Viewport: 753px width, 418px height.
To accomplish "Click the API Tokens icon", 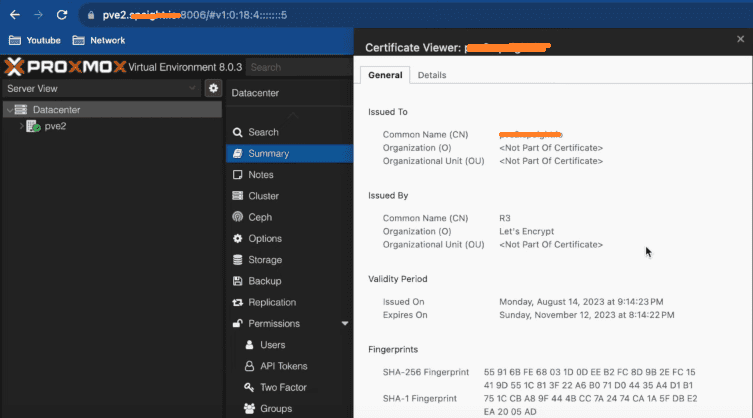I will click(249, 366).
